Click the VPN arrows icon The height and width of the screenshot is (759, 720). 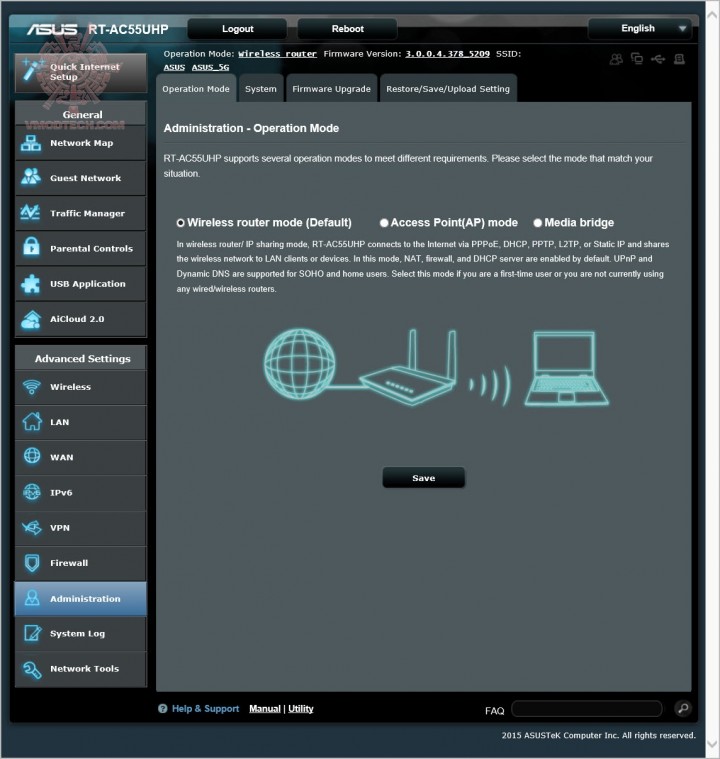click(x=32, y=527)
